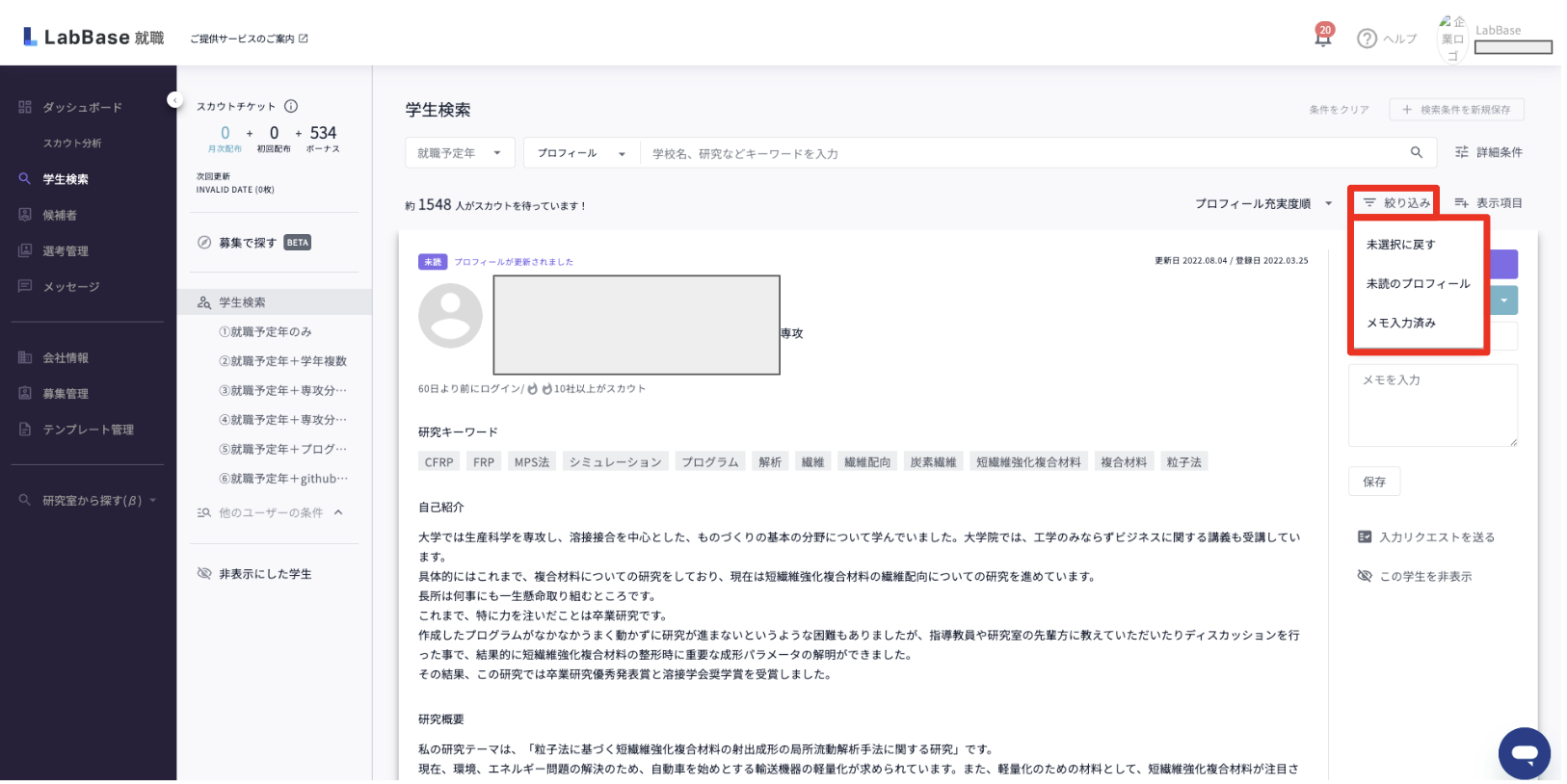The height and width of the screenshot is (784, 1567).
Task: Click the 未読 badge on profile
Action: pyautogui.click(x=433, y=262)
